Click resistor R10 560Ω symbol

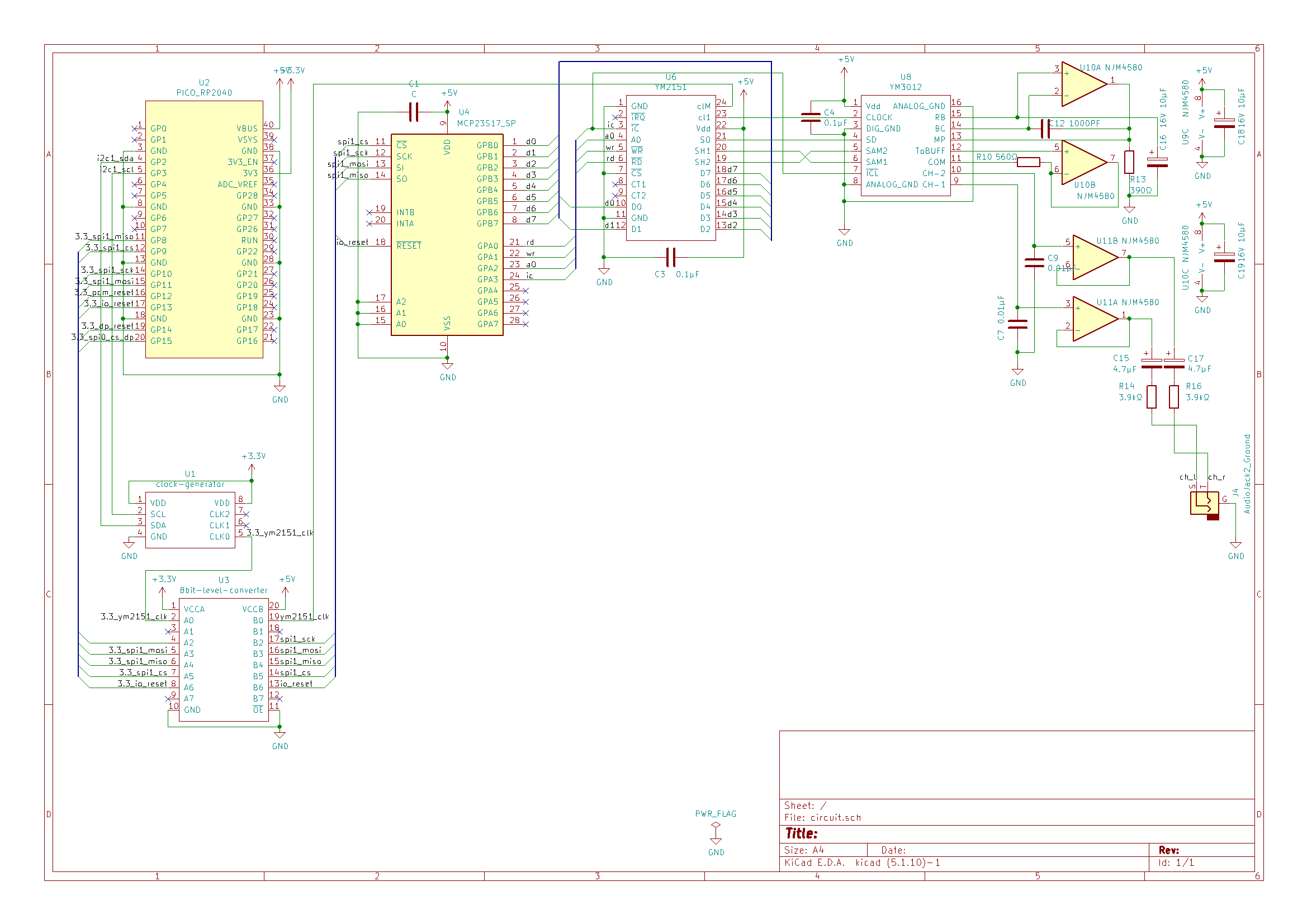tap(1028, 162)
